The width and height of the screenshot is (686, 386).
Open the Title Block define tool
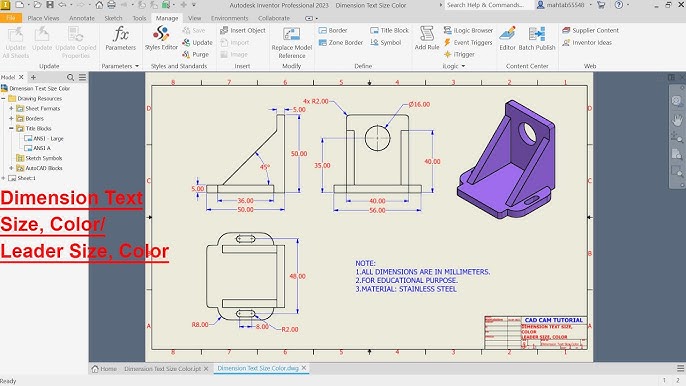pos(389,30)
